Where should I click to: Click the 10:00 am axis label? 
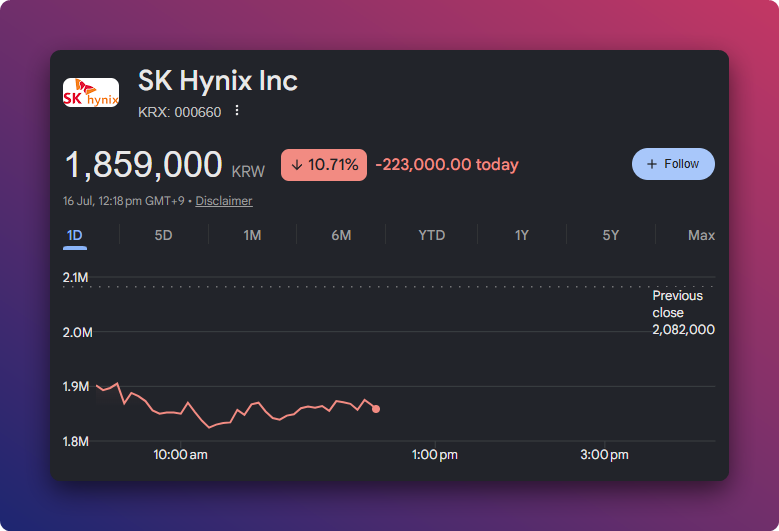tap(180, 455)
